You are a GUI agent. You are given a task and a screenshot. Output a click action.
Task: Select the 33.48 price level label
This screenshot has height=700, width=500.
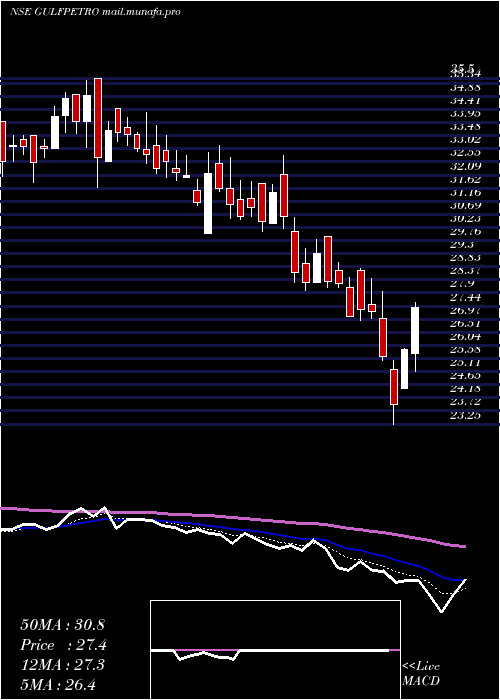point(467,126)
